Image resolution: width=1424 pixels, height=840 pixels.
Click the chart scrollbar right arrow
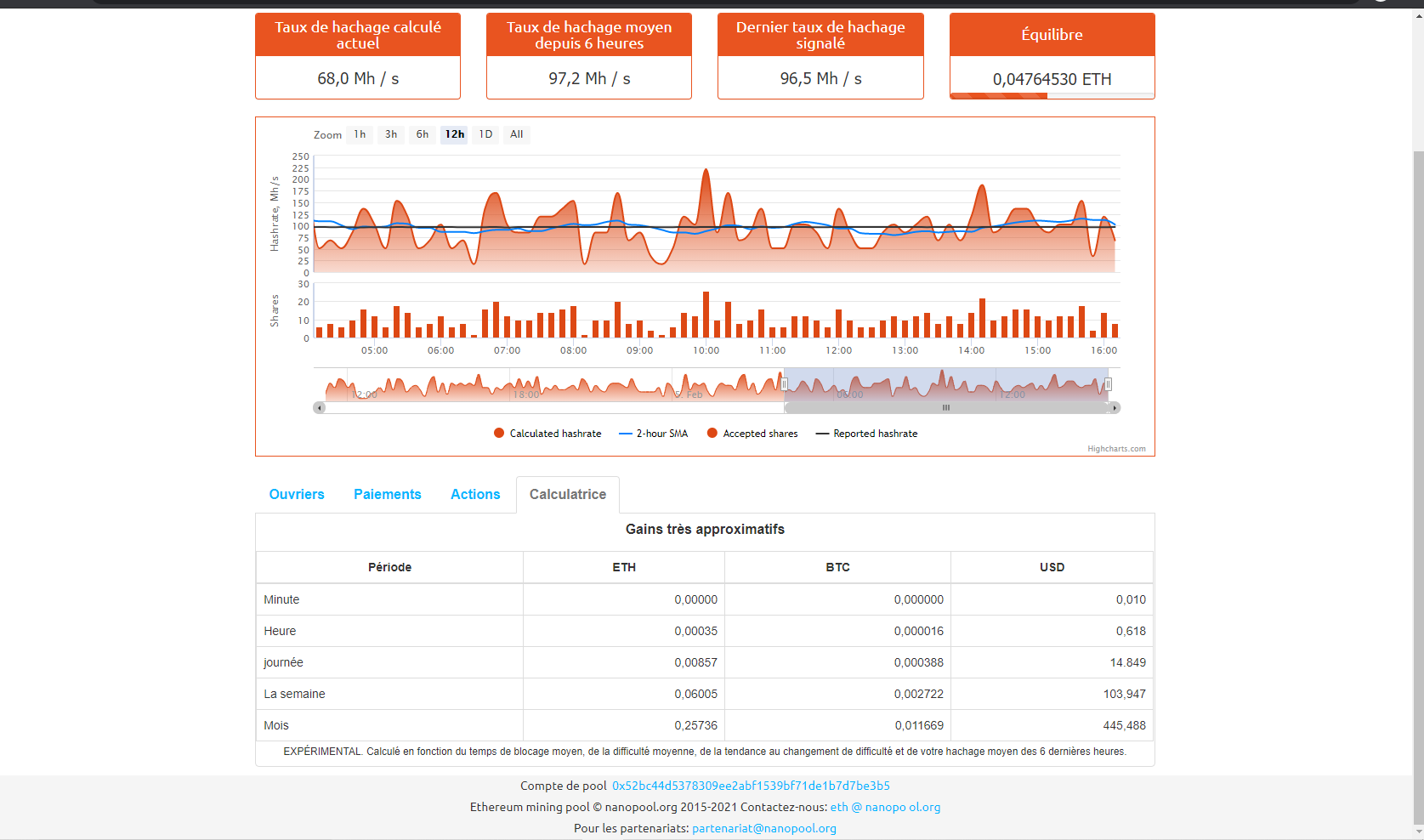tap(1115, 408)
